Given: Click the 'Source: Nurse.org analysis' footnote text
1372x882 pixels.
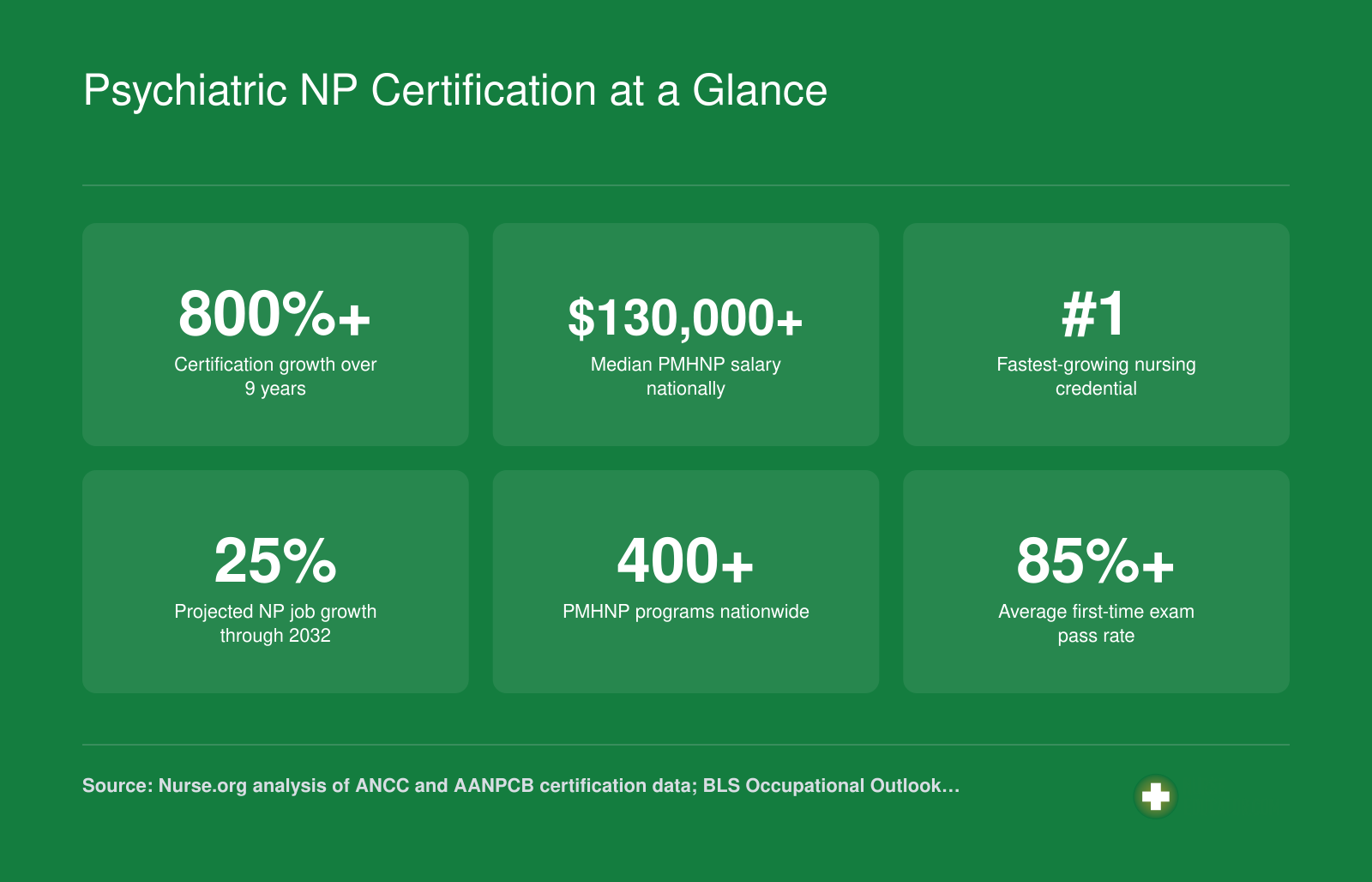Looking at the screenshot, I should (x=521, y=786).
